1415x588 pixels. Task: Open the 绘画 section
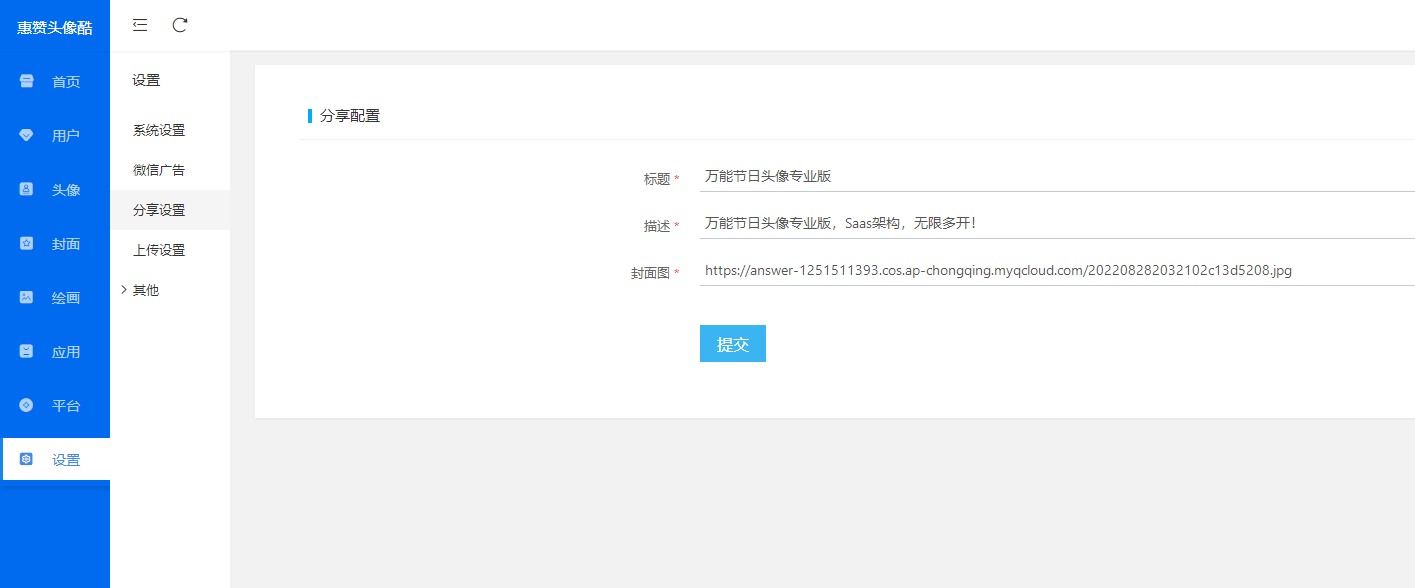(55, 297)
